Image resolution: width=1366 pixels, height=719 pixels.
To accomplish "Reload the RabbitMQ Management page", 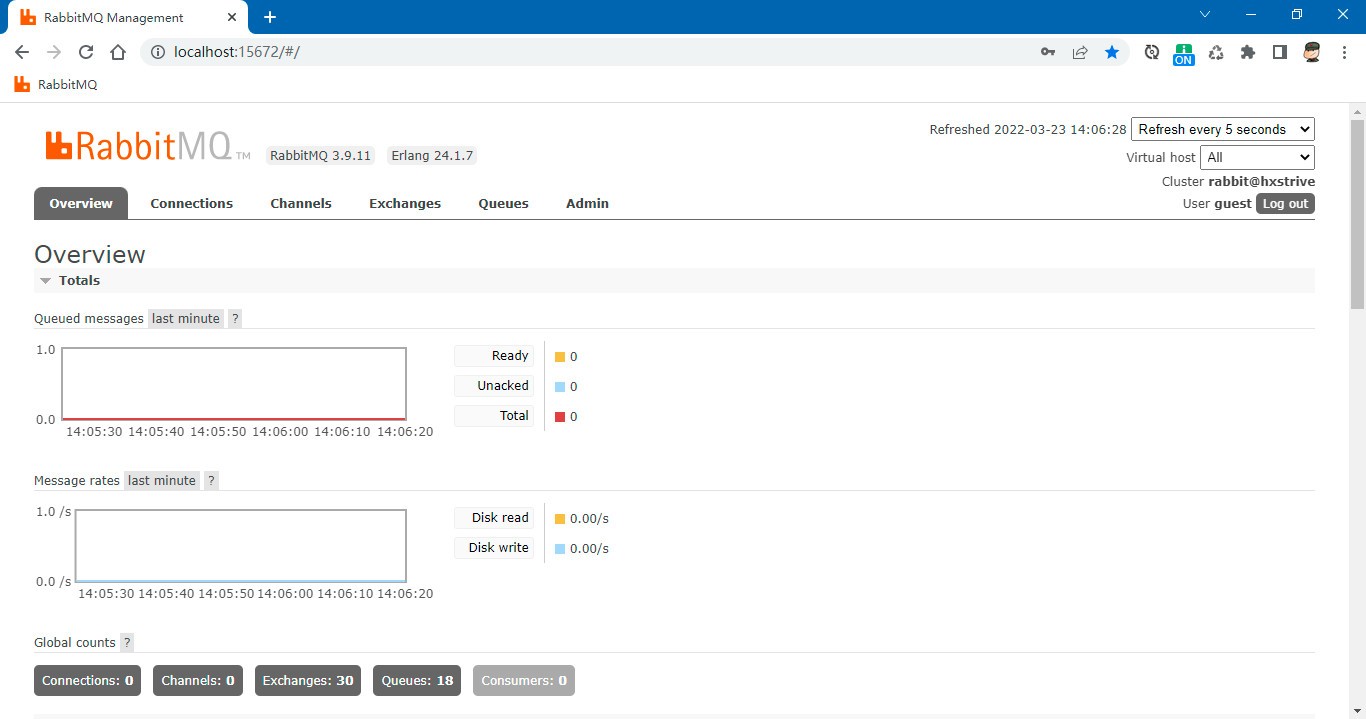I will [86, 52].
